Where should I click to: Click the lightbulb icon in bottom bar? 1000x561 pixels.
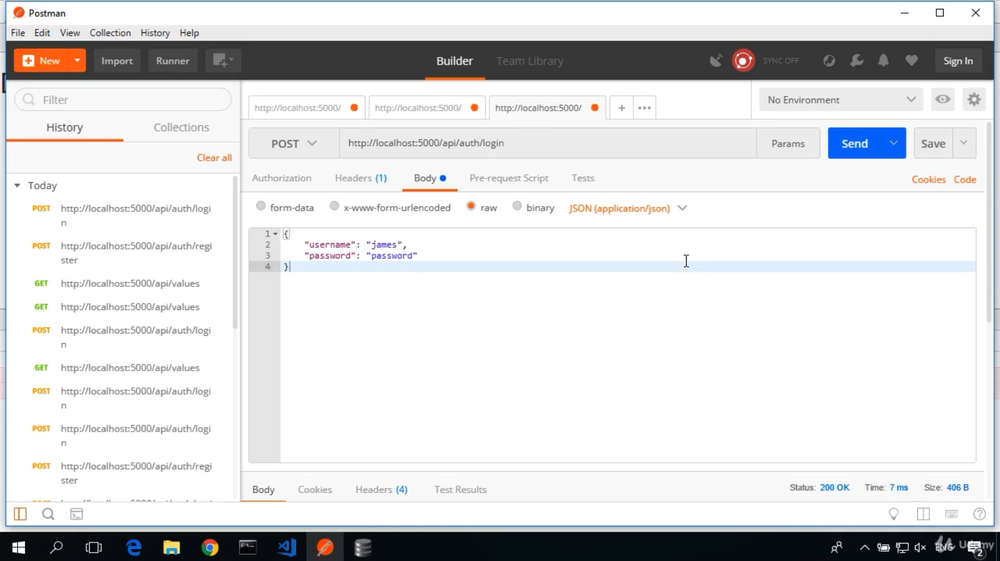[893, 514]
